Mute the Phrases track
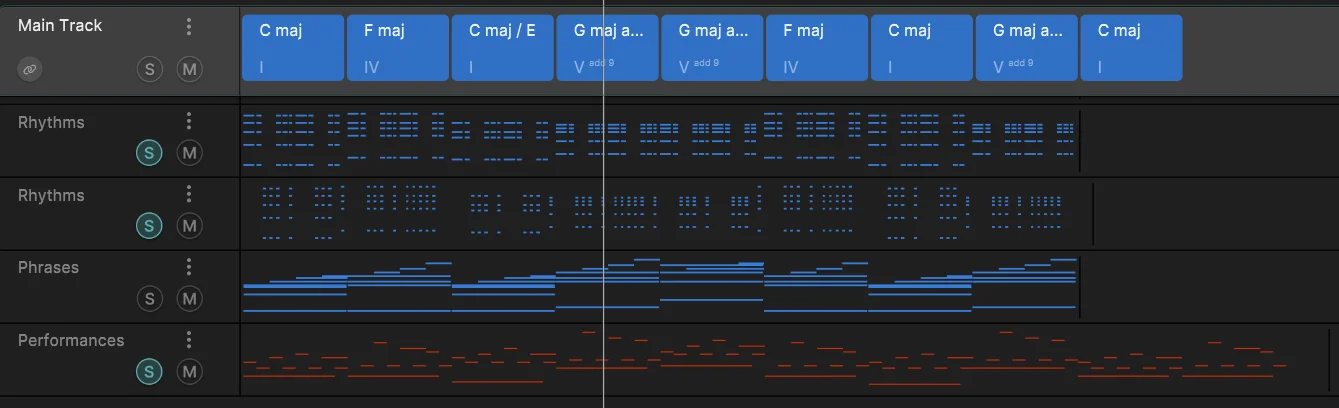This screenshot has height=408, width=1339. [189, 299]
